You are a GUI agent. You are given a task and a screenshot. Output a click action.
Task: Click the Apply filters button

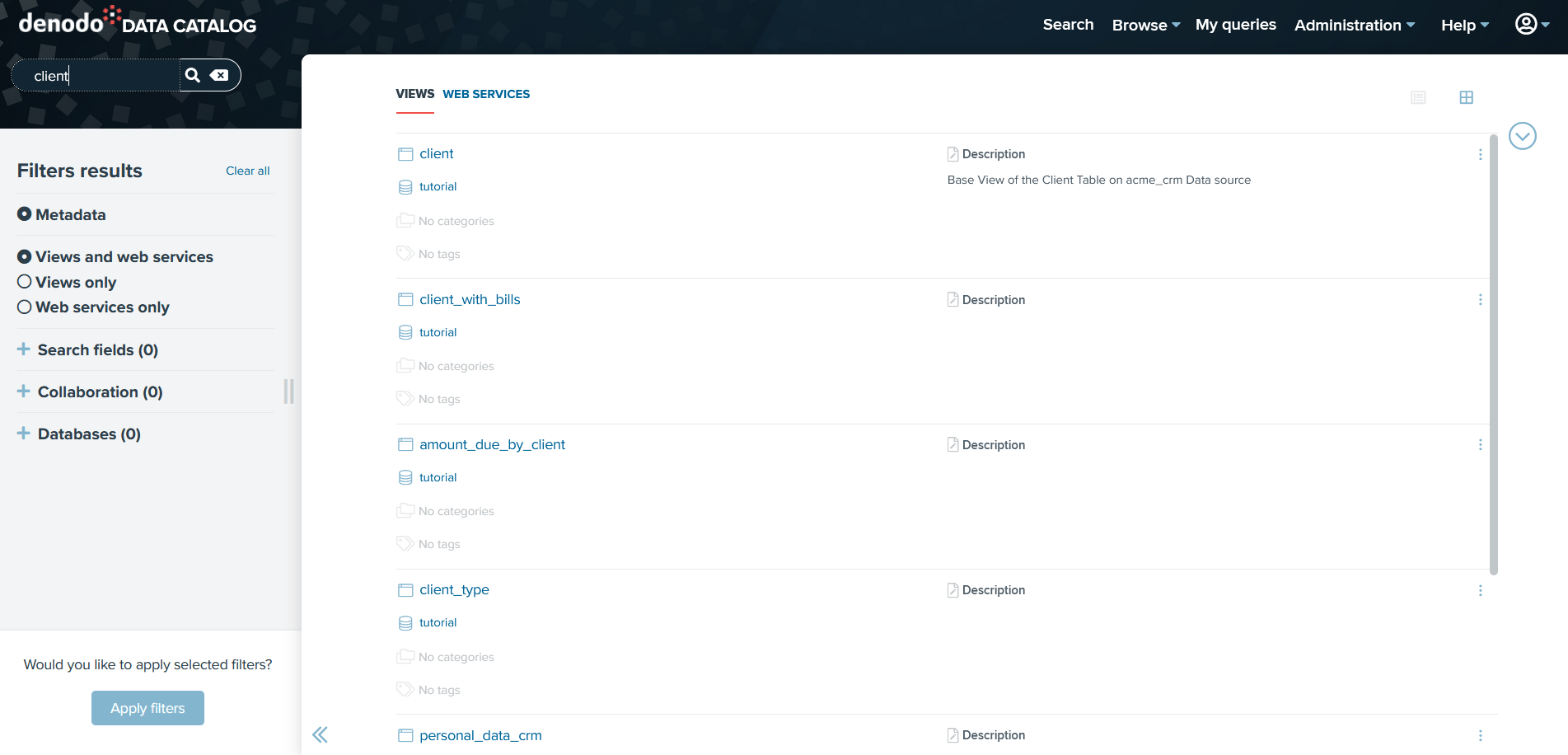pyautogui.click(x=147, y=708)
